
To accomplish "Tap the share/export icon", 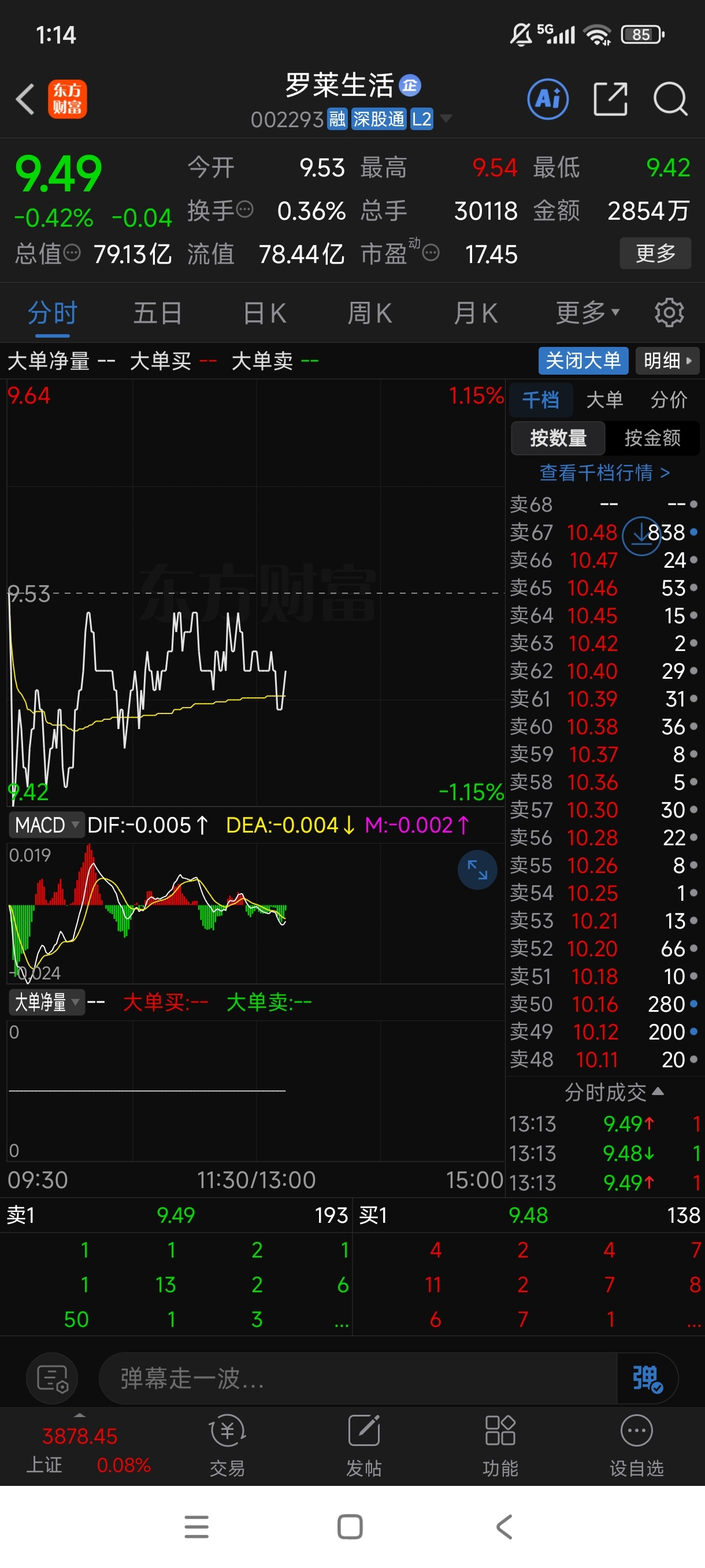I will pyautogui.click(x=610, y=99).
